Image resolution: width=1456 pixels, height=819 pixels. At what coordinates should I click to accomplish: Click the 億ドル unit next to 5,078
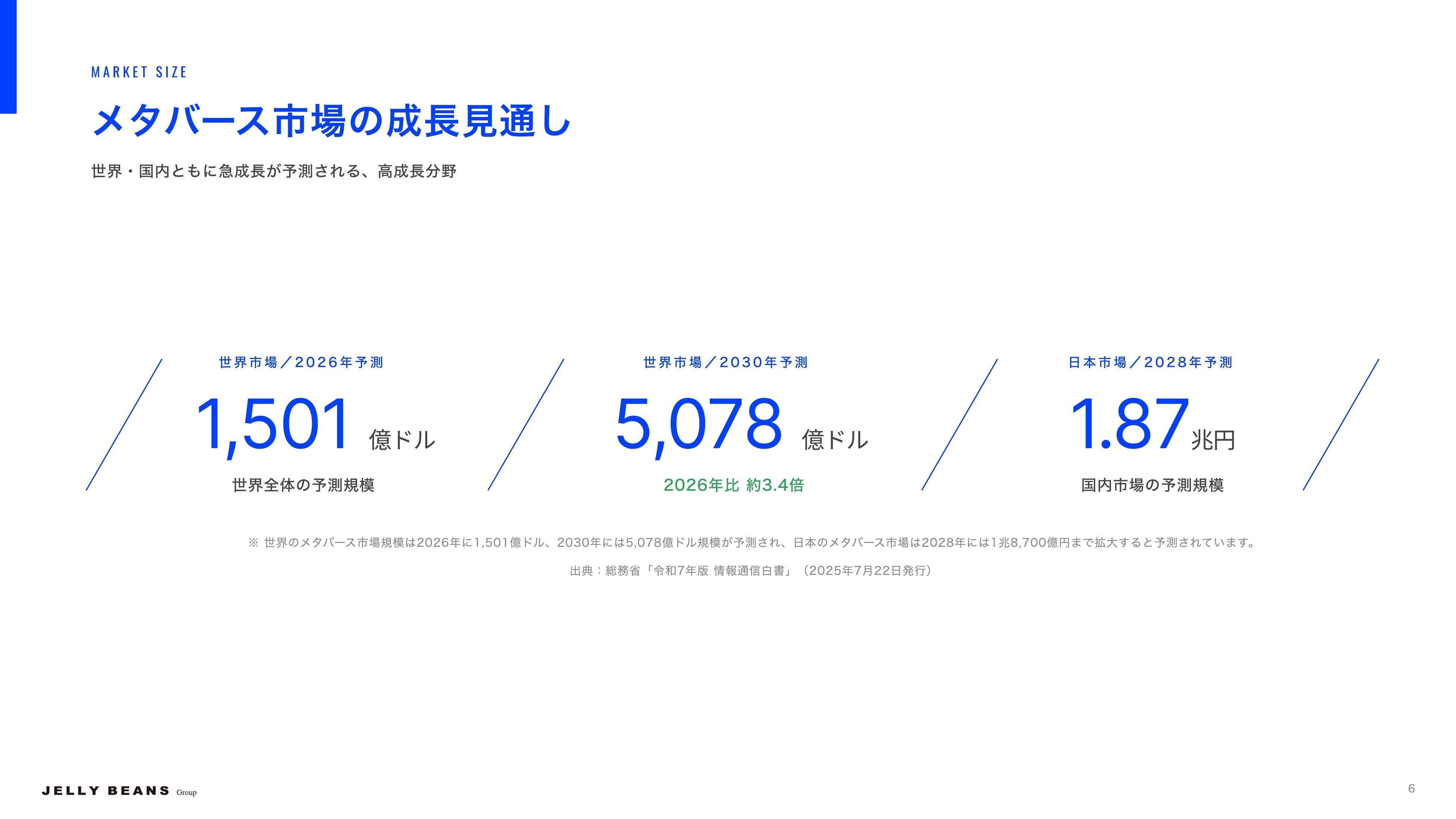click(x=835, y=440)
